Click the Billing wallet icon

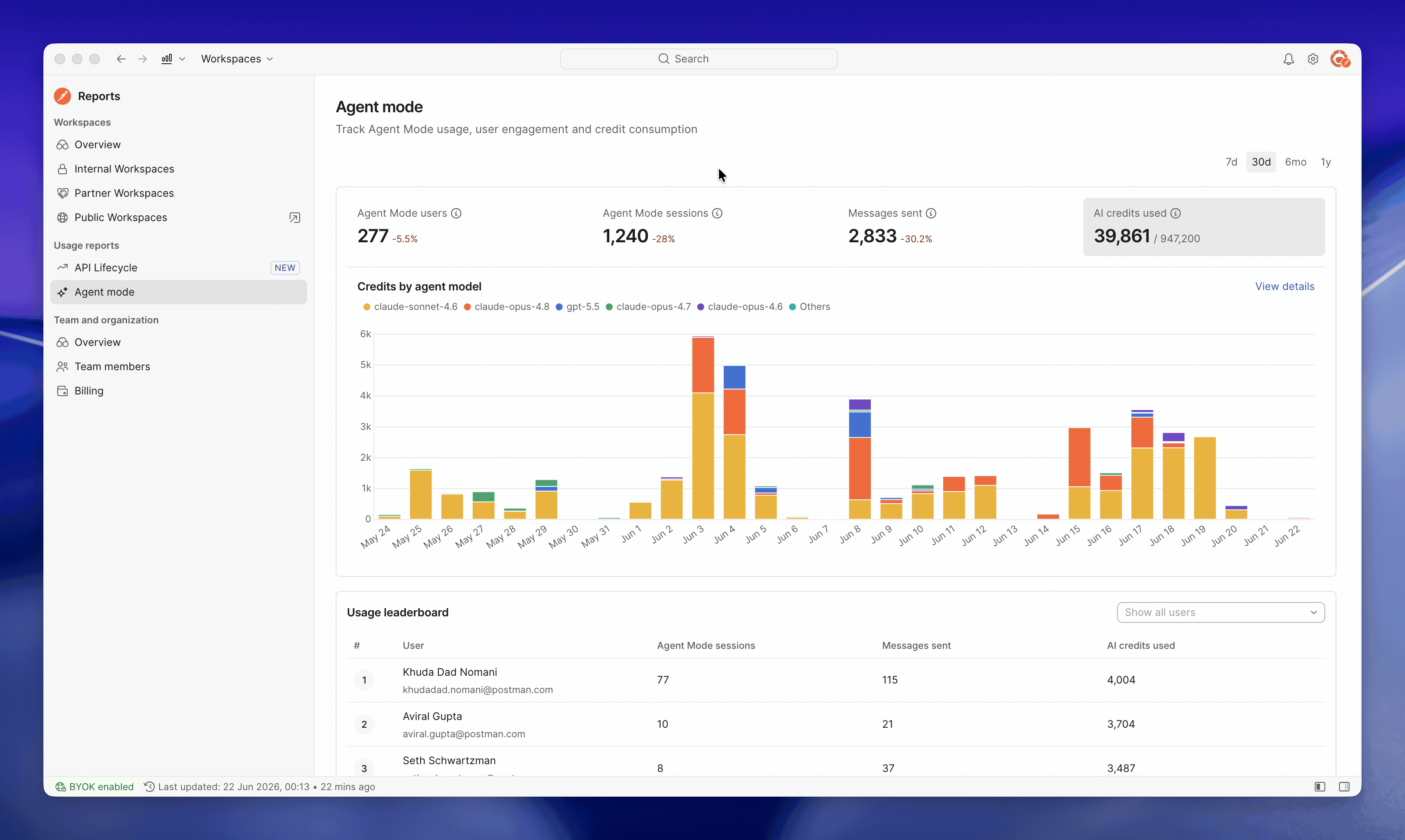point(62,391)
